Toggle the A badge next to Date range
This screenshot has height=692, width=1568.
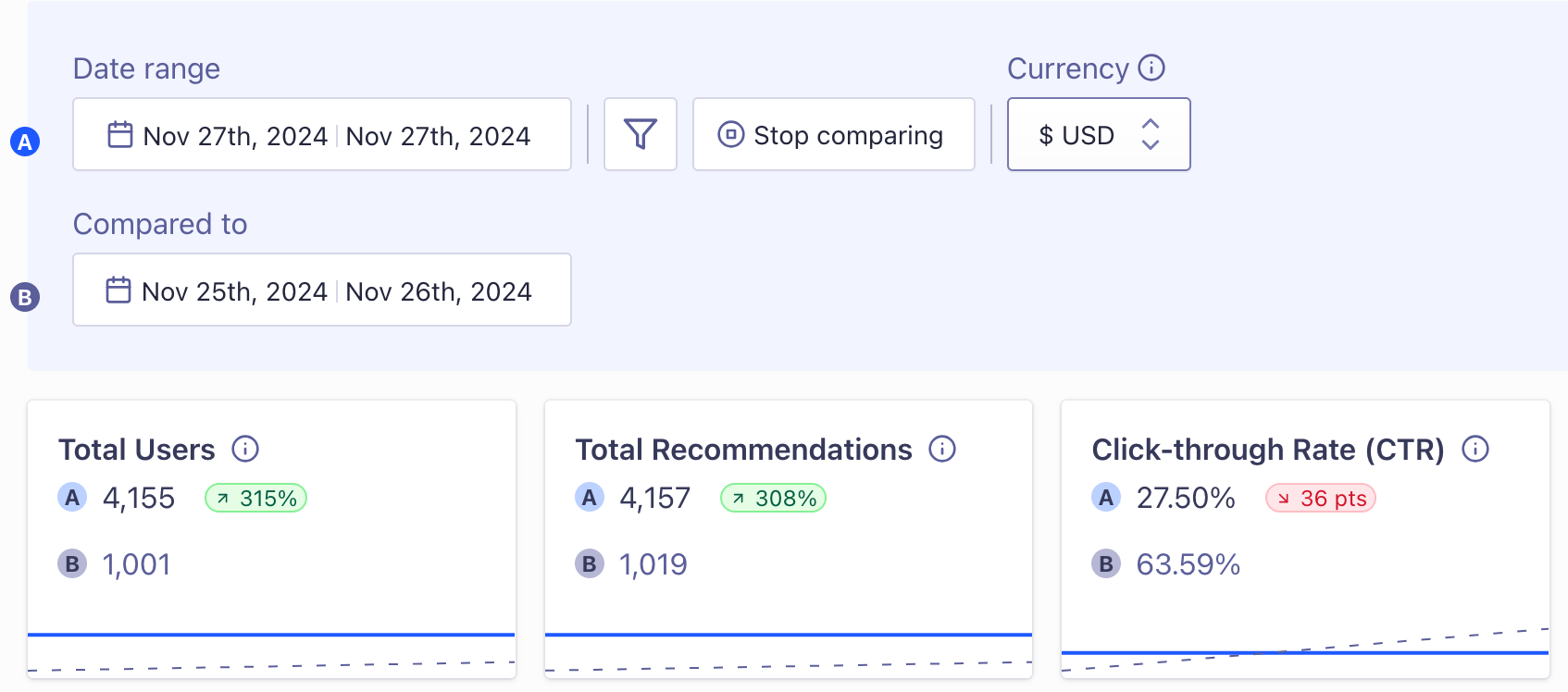[x=25, y=142]
